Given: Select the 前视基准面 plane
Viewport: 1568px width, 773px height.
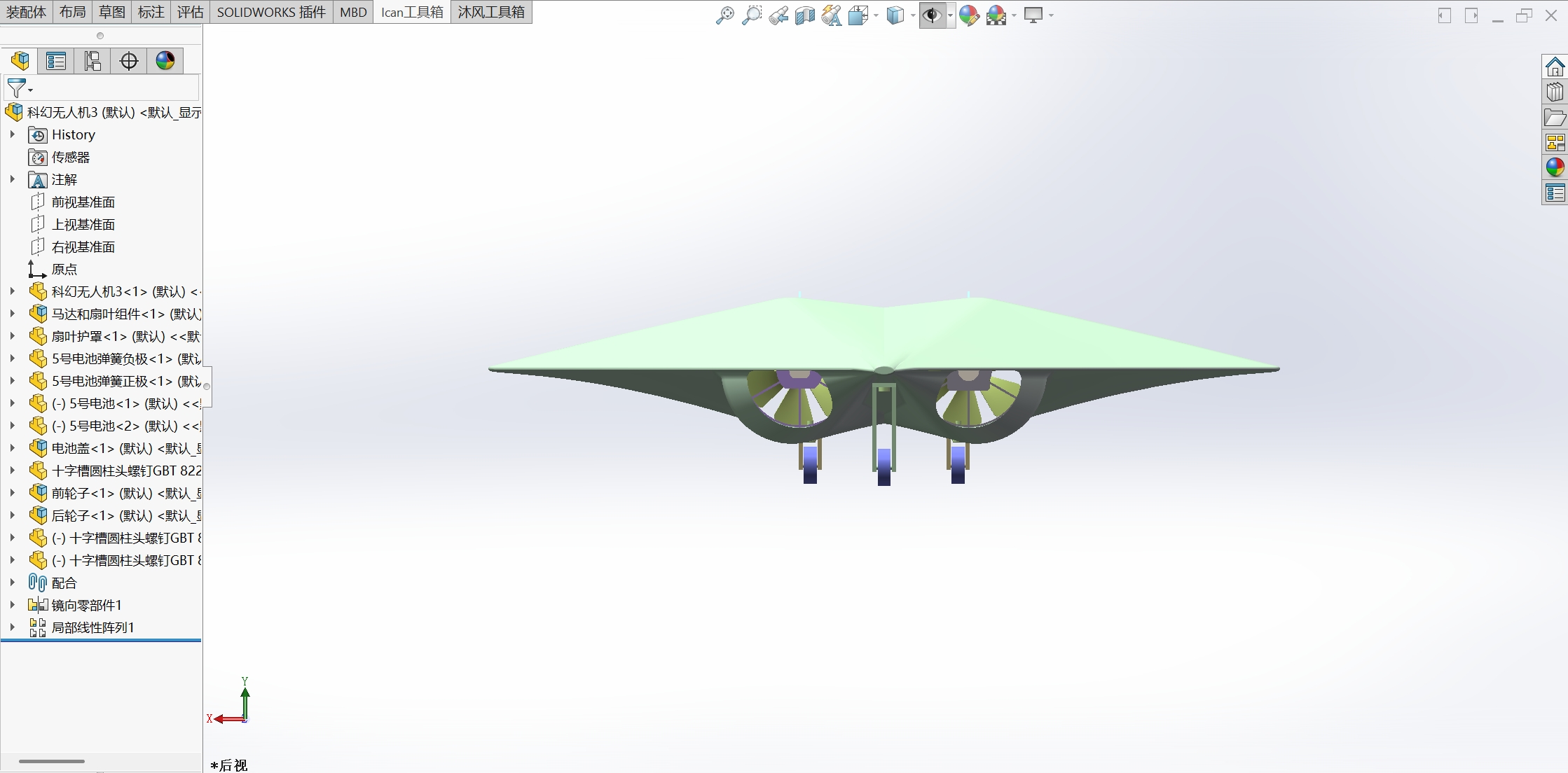Looking at the screenshot, I should (83, 202).
